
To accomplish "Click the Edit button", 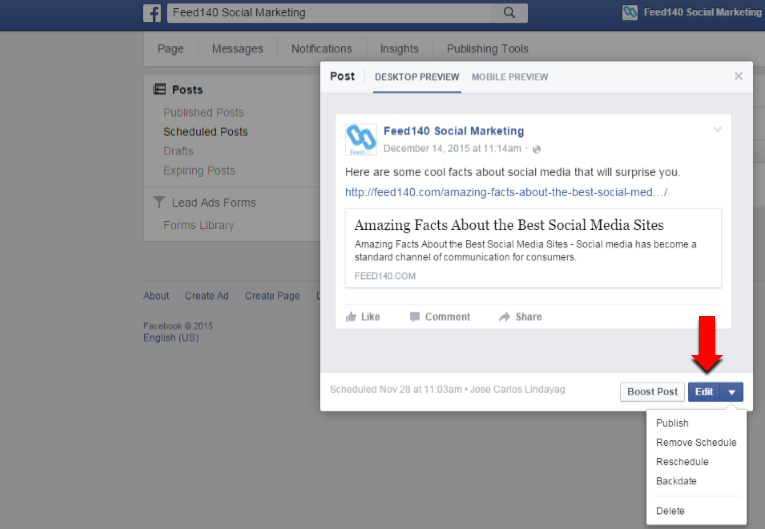I will pos(704,392).
